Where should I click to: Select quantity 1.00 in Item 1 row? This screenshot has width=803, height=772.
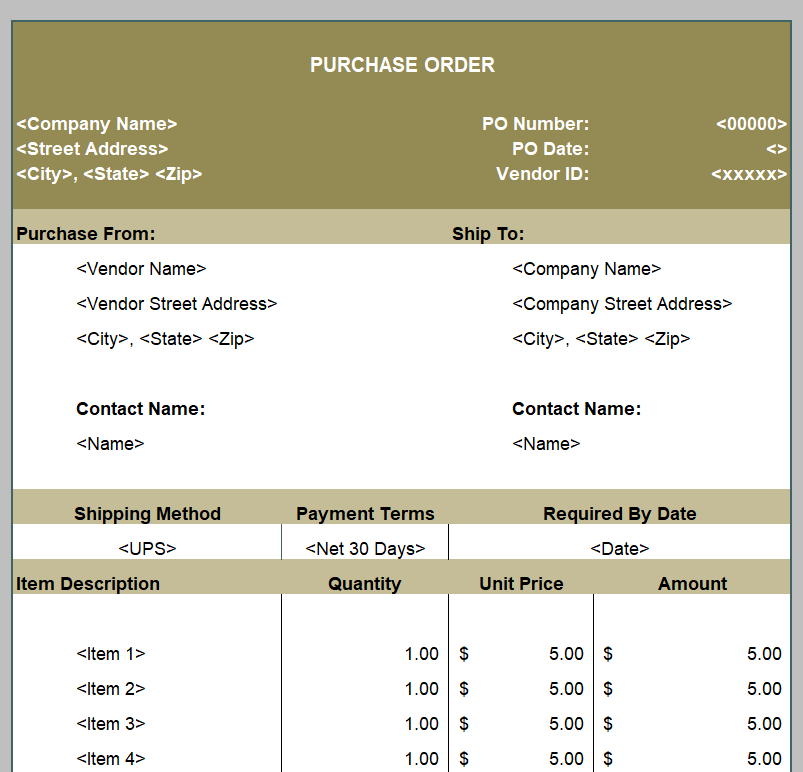421,654
